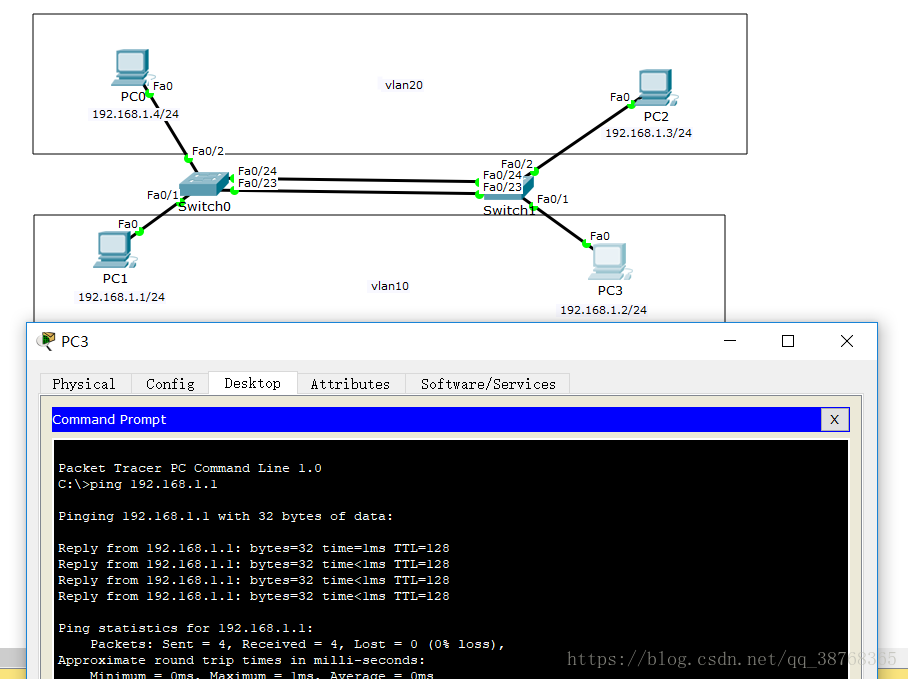
Task: Select the PC0 computer icon
Action: point(133,68)
